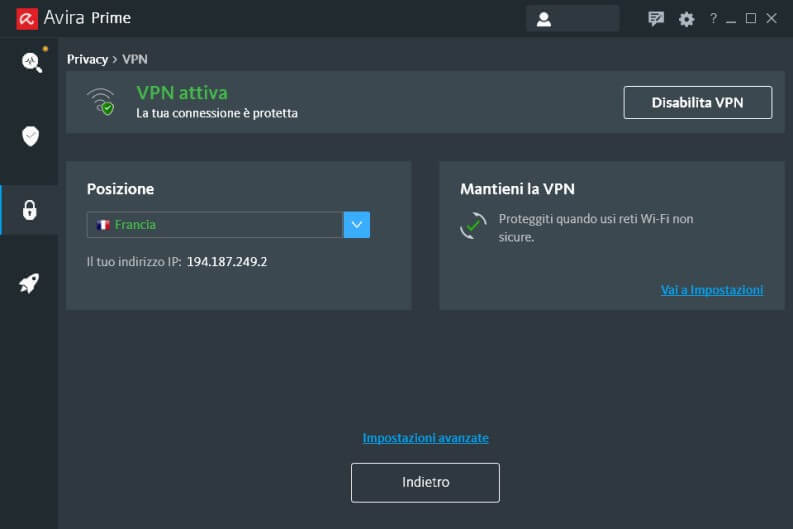Open the Security shield sidebar section
793x529 pixels.
coord(30,136)
